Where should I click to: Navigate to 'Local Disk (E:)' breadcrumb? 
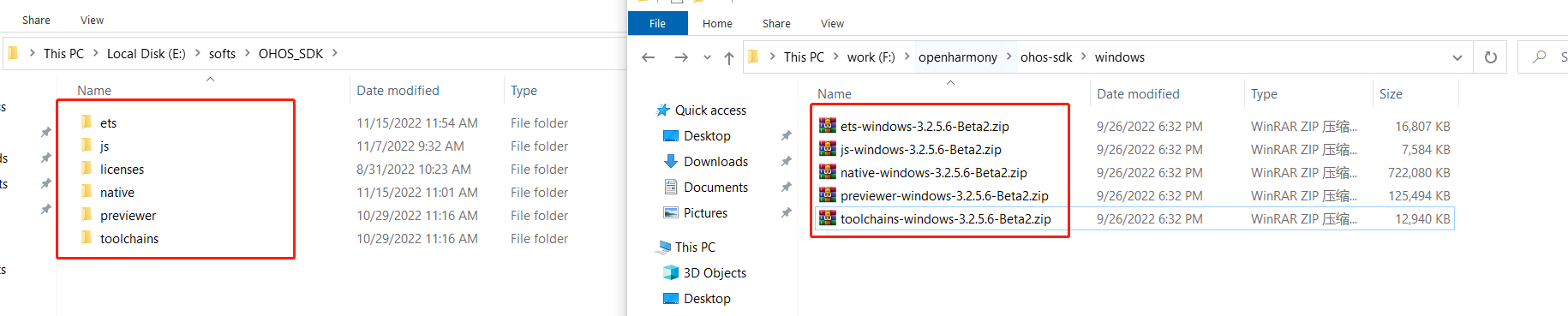(146, 53)
